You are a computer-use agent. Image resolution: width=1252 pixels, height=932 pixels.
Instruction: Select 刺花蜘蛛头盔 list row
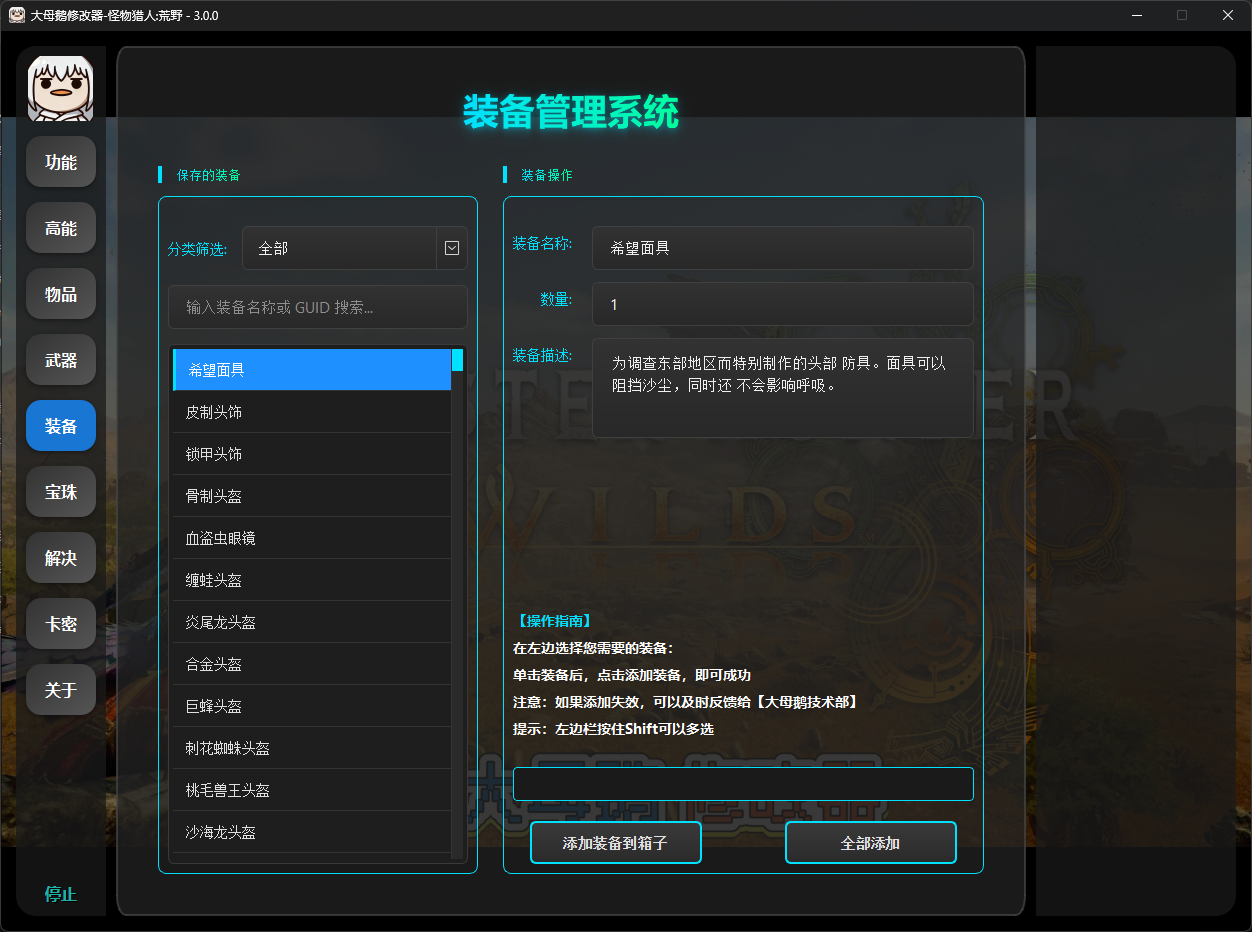312,748
